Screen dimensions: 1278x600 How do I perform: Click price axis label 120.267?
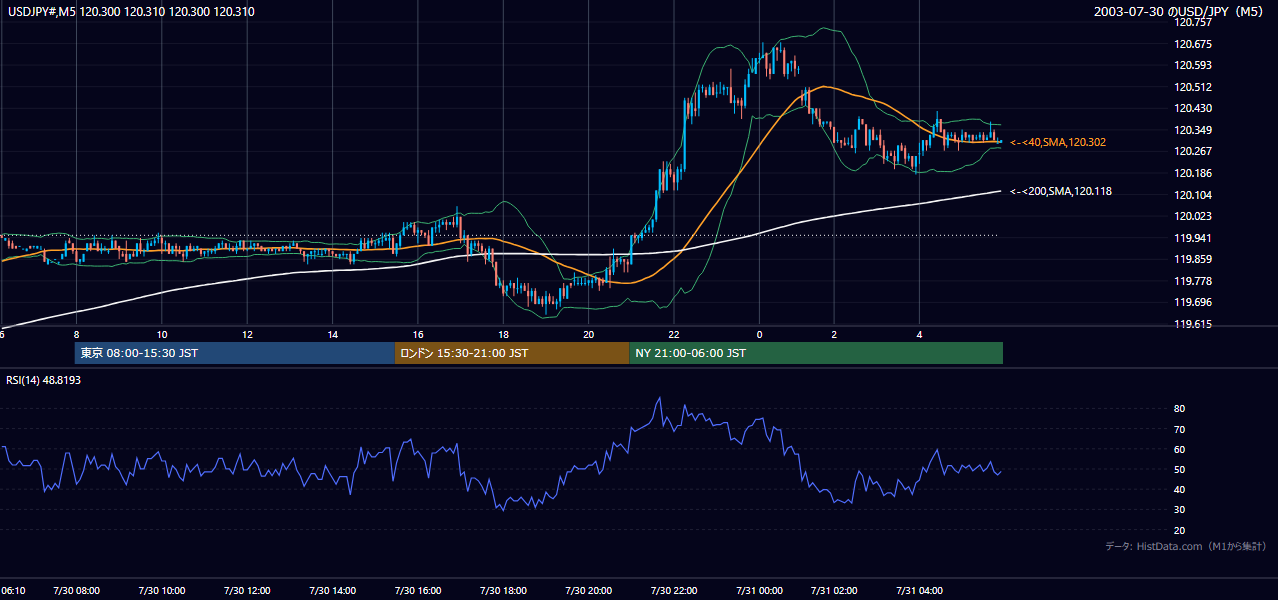tap(1195, 151)
